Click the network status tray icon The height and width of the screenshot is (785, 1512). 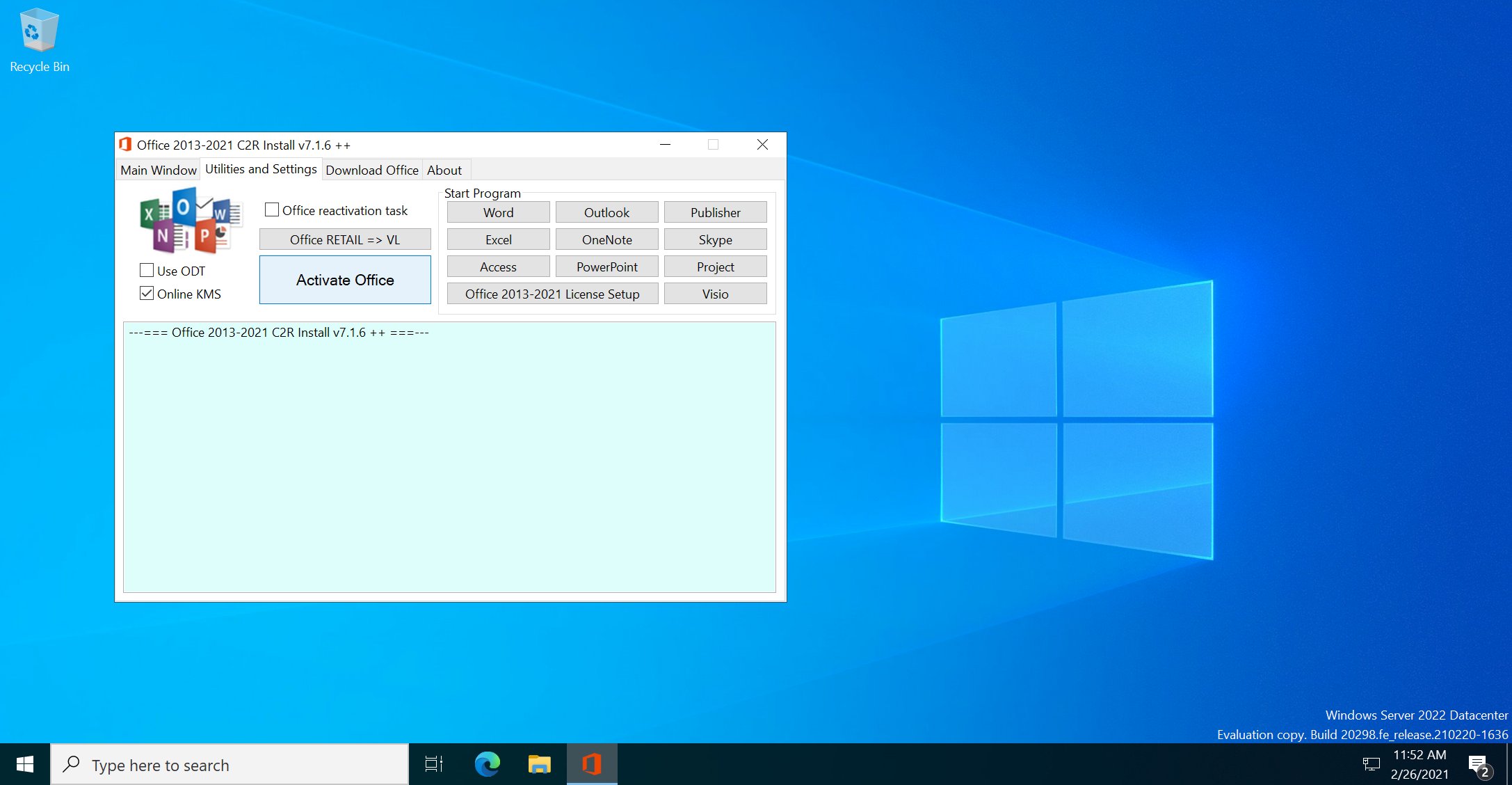tap(1371, 765)
